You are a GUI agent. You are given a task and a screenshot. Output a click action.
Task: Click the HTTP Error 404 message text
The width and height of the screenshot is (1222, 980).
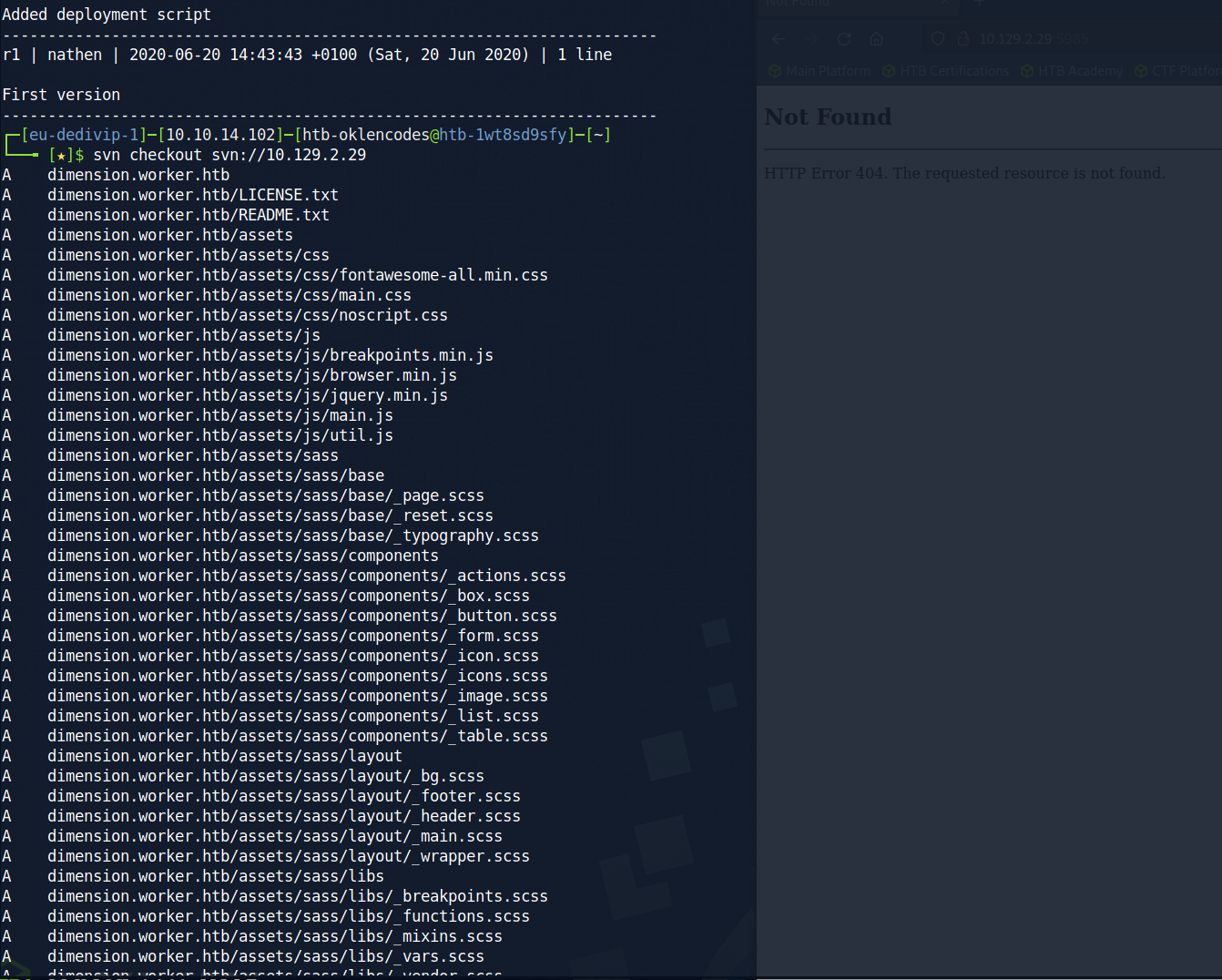click(963, 173)
